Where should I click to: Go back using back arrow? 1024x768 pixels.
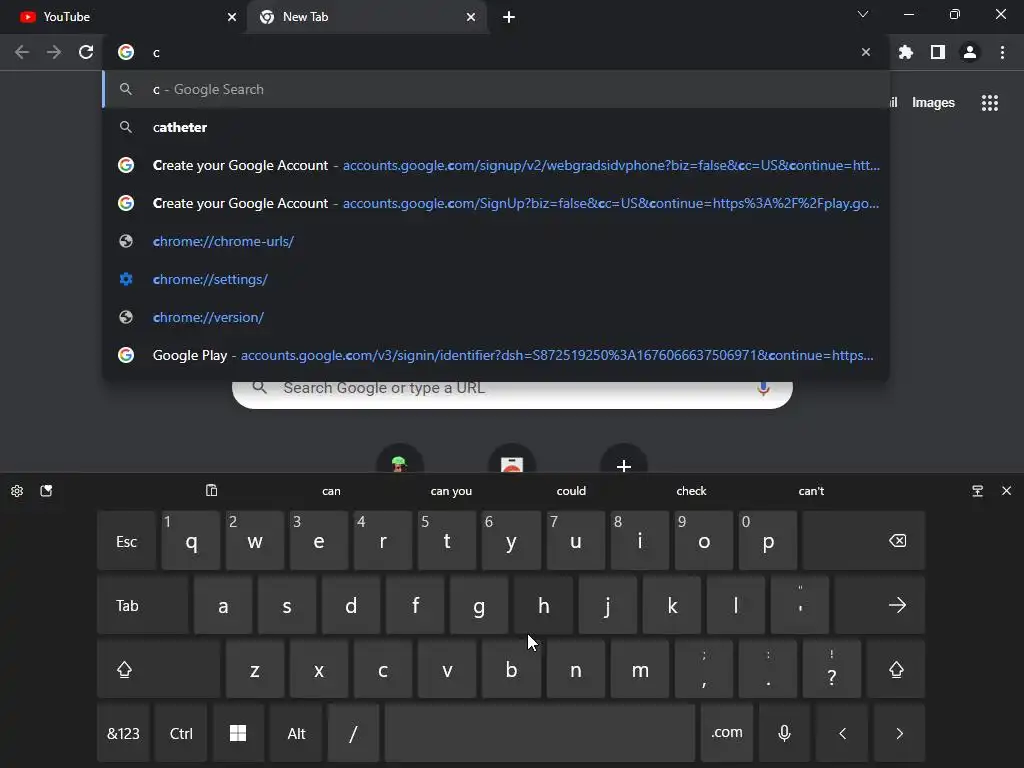pyautogui.click(x=22, y=52)
